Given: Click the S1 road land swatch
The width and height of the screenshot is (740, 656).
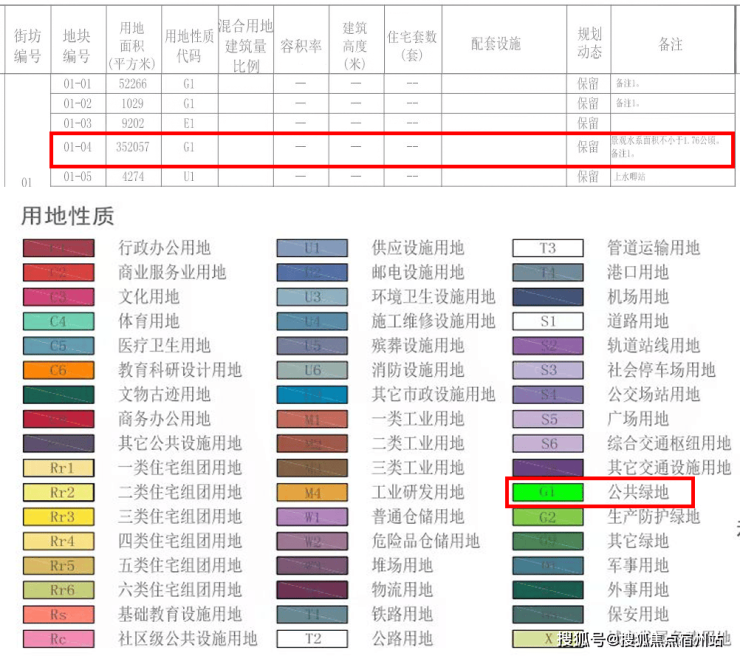Looking at the screenshot, I should point(547,321).
